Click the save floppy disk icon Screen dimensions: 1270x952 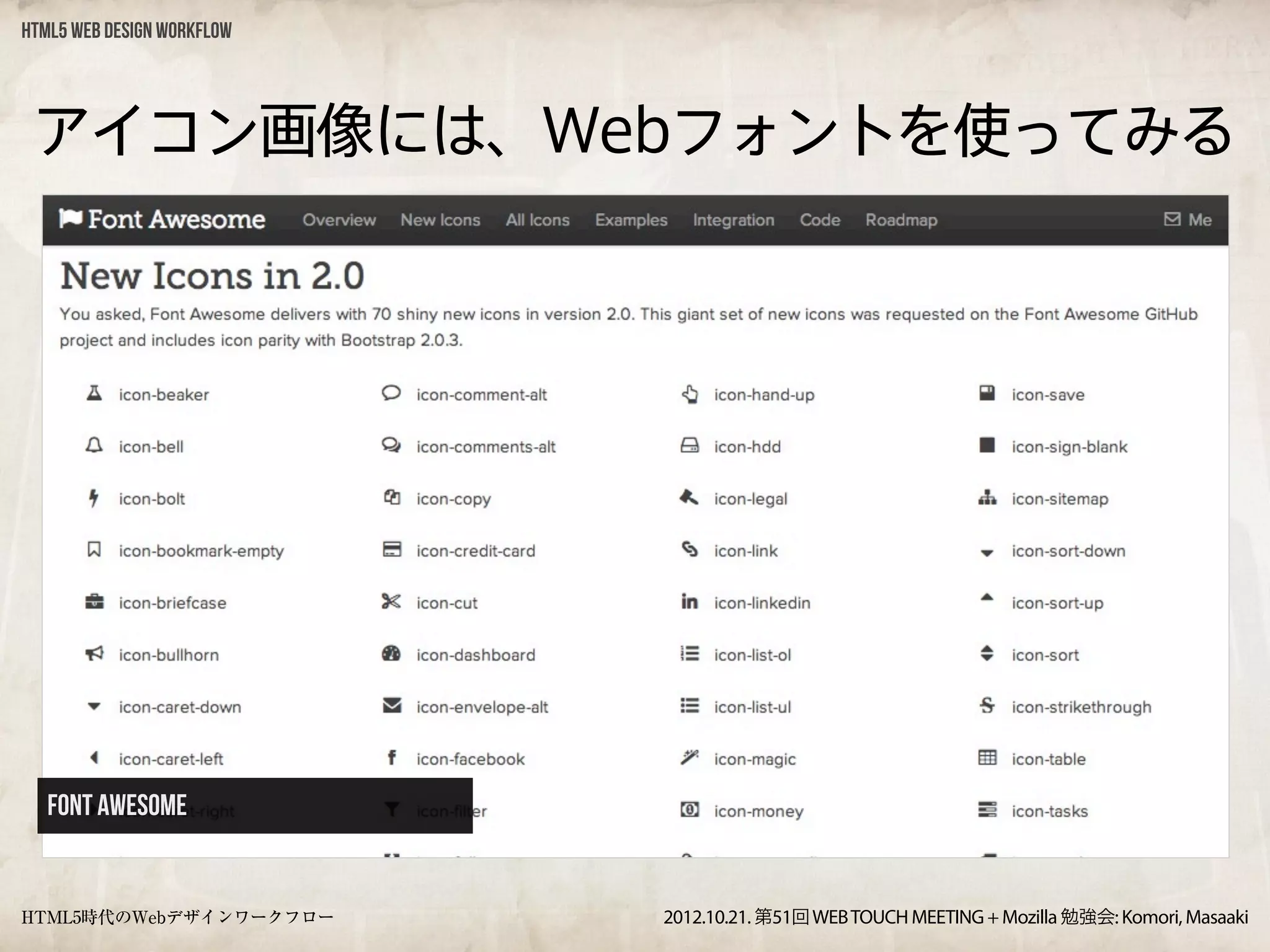pos(987,393)
